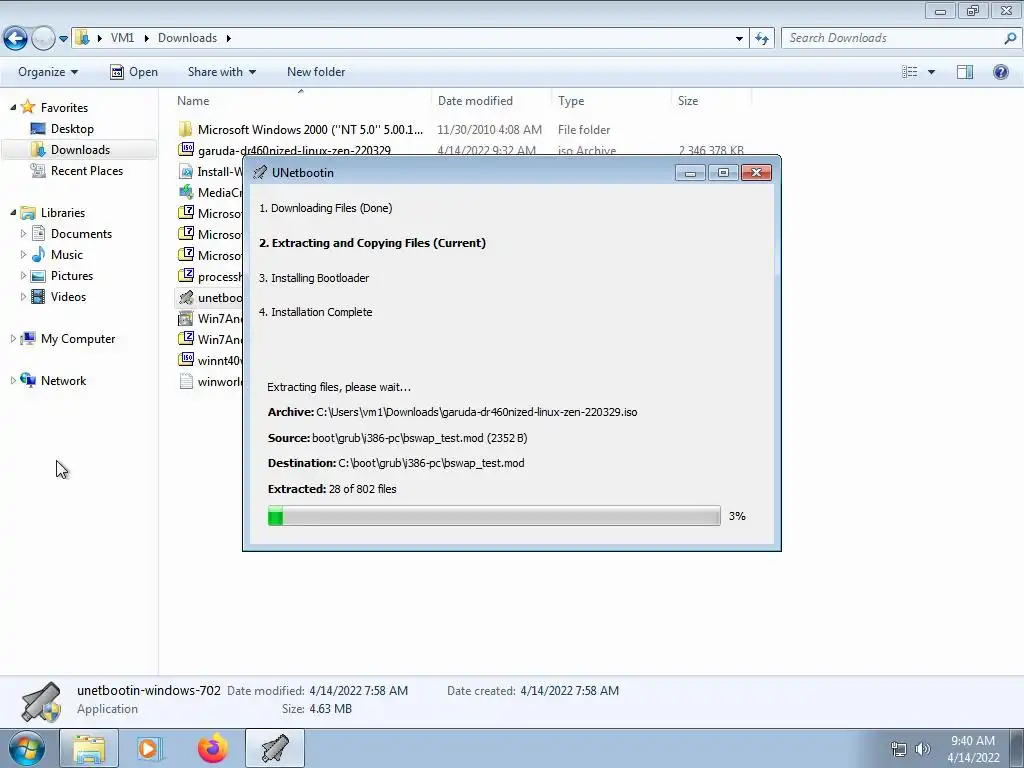Click the Change your view icon
1024x768 pixels.
pos(910,72)
